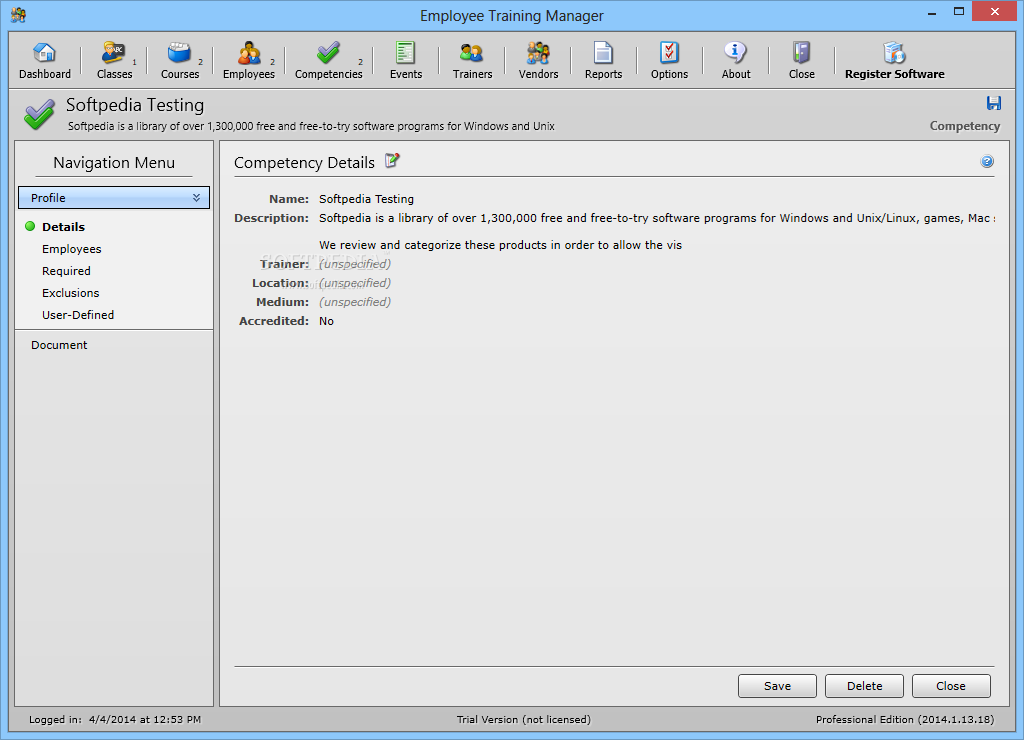Screen dimensions: 1024x740
Task: Open the Options settings
Action: tap(669, 61)
